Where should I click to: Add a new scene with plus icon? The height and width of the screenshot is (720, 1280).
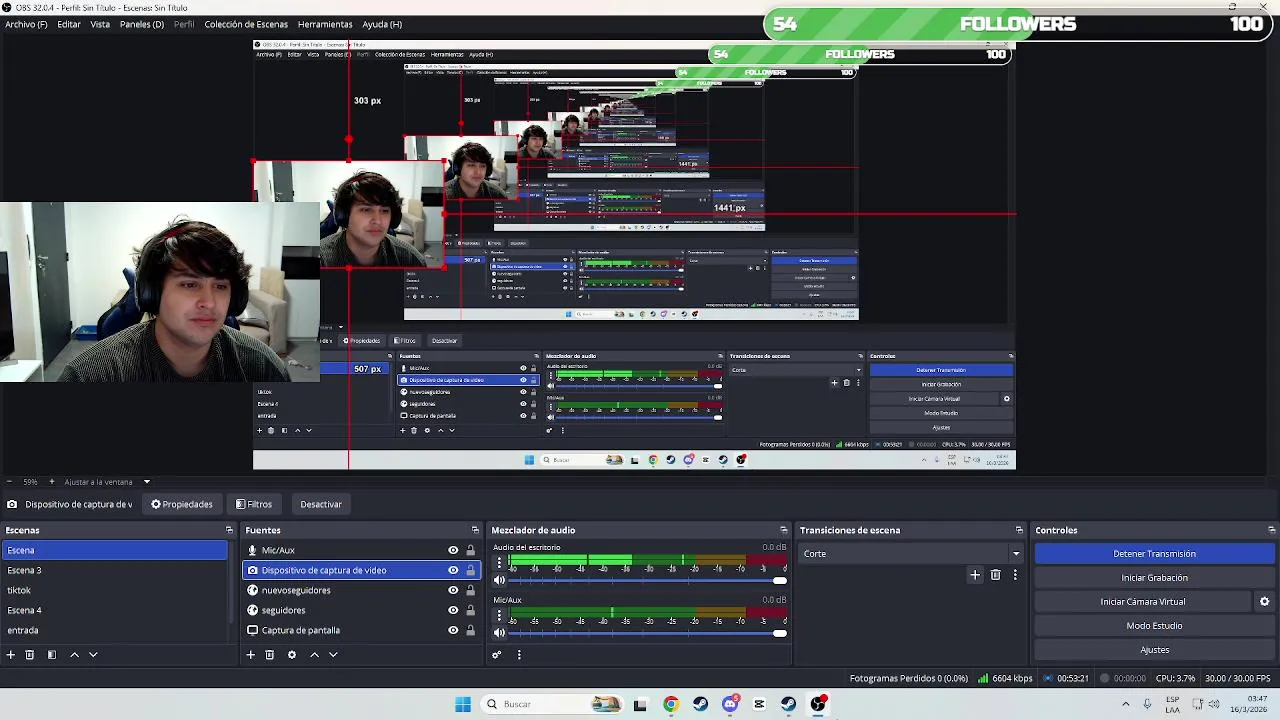point(11,654)
